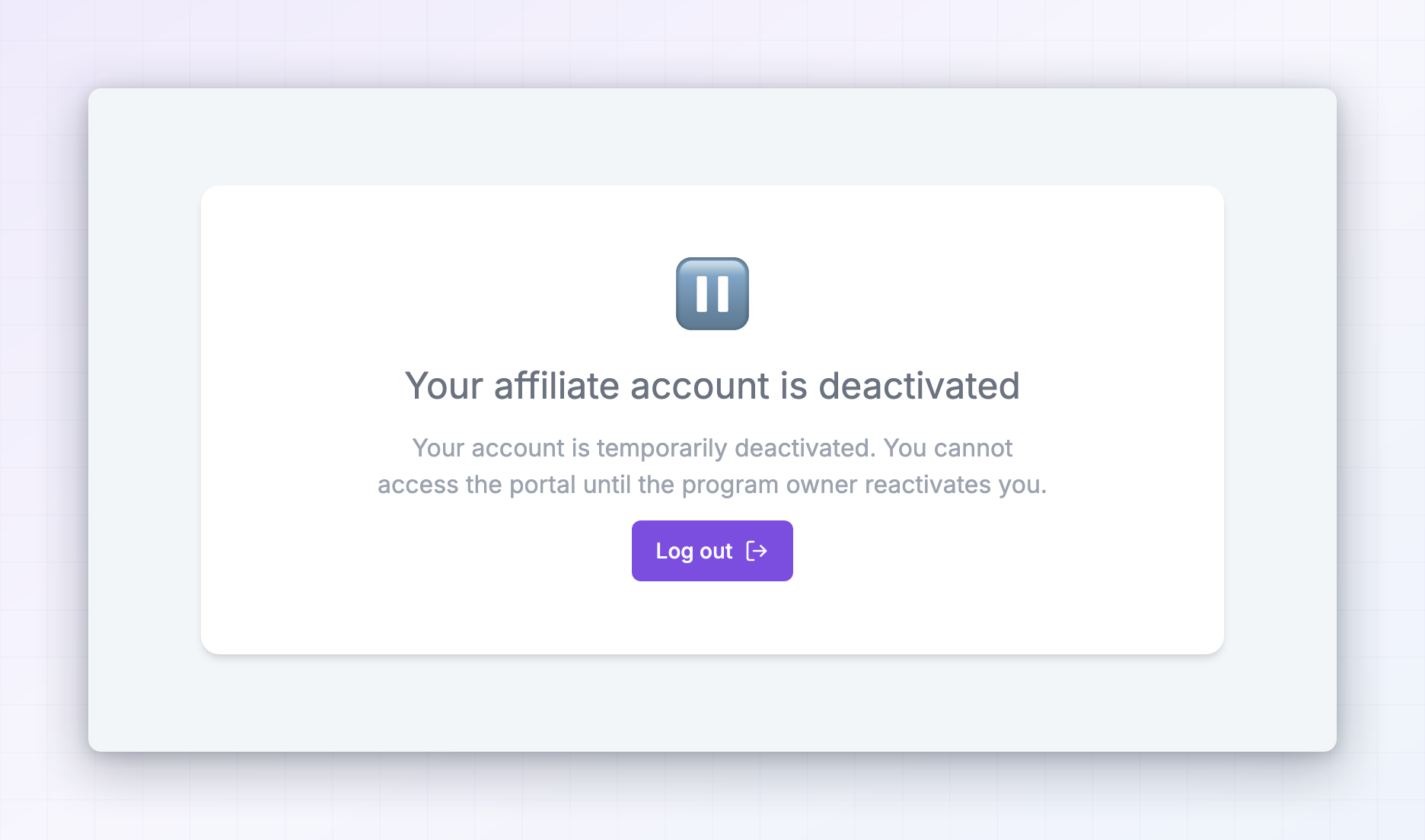Click the blue pause emoji icon
Viewport: 1425px width, 840px height.
712,294
